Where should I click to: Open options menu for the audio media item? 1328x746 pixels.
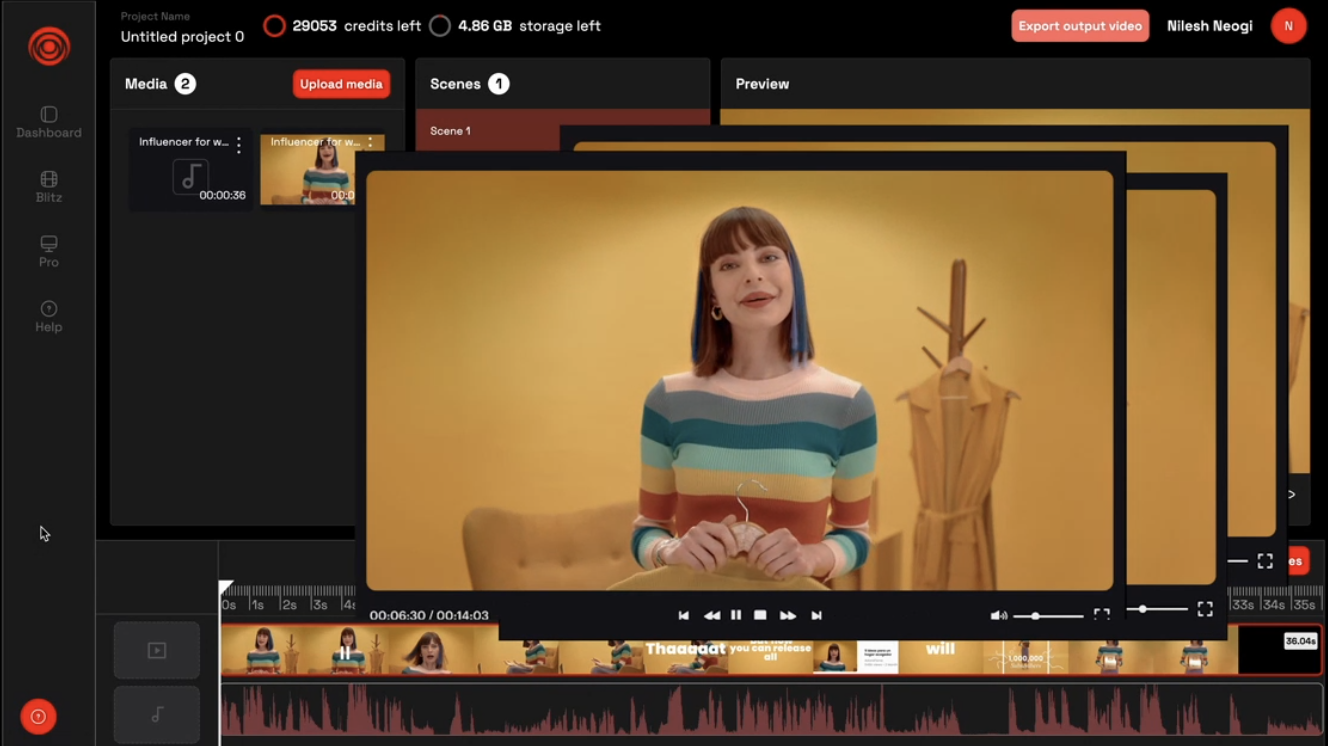coord(239,146)
